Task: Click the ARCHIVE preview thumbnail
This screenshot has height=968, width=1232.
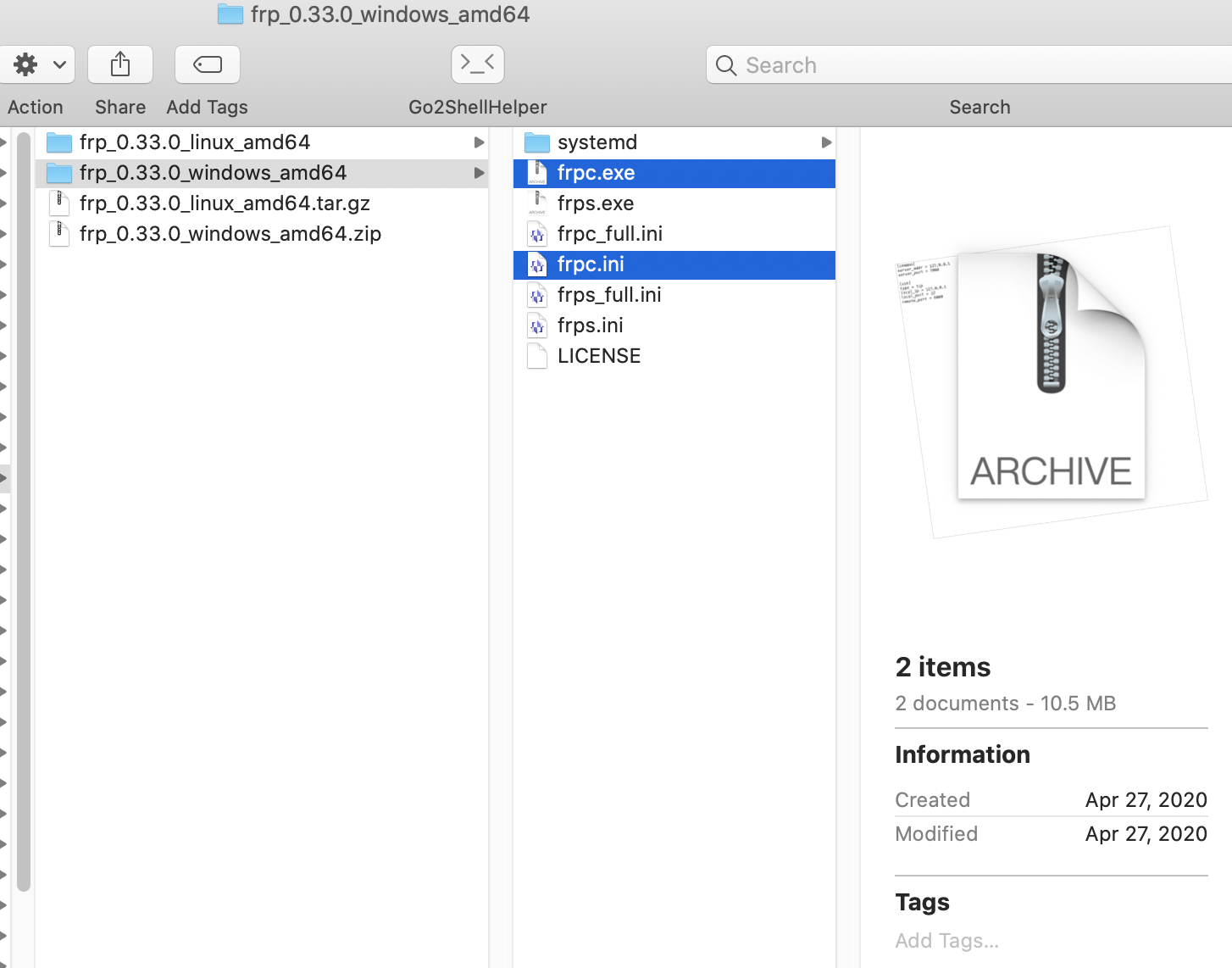Action: point(1052,376)
